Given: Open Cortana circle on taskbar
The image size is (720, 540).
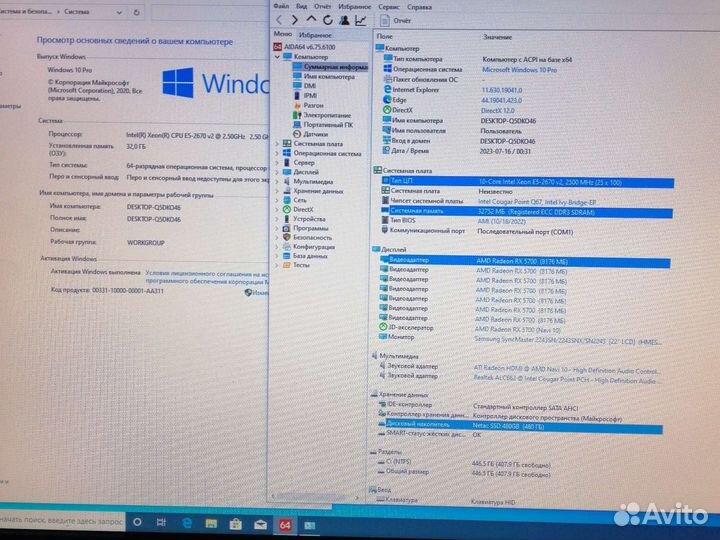Looking at the screenshot, I should click(137, 522).
